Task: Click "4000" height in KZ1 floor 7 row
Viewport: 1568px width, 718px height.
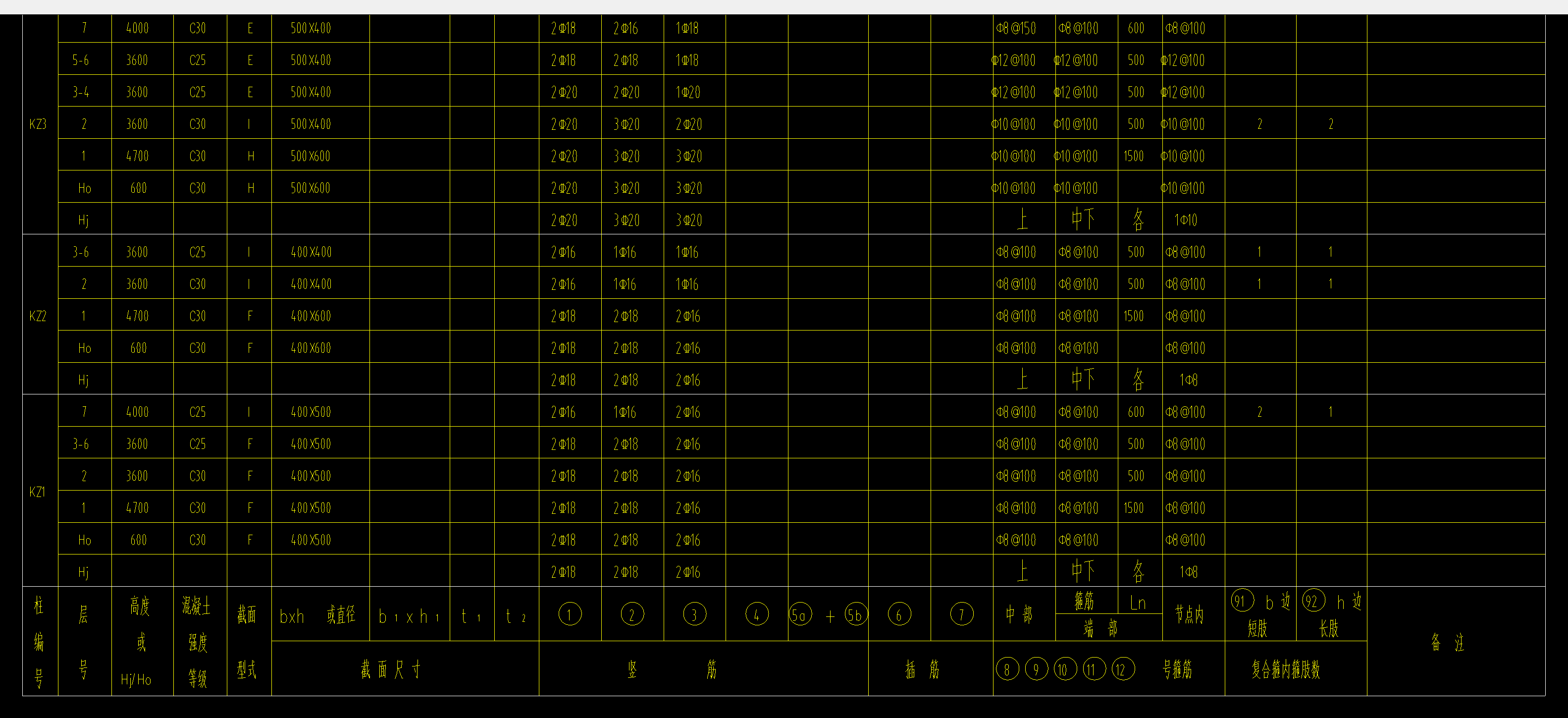Action: point(137,412)
